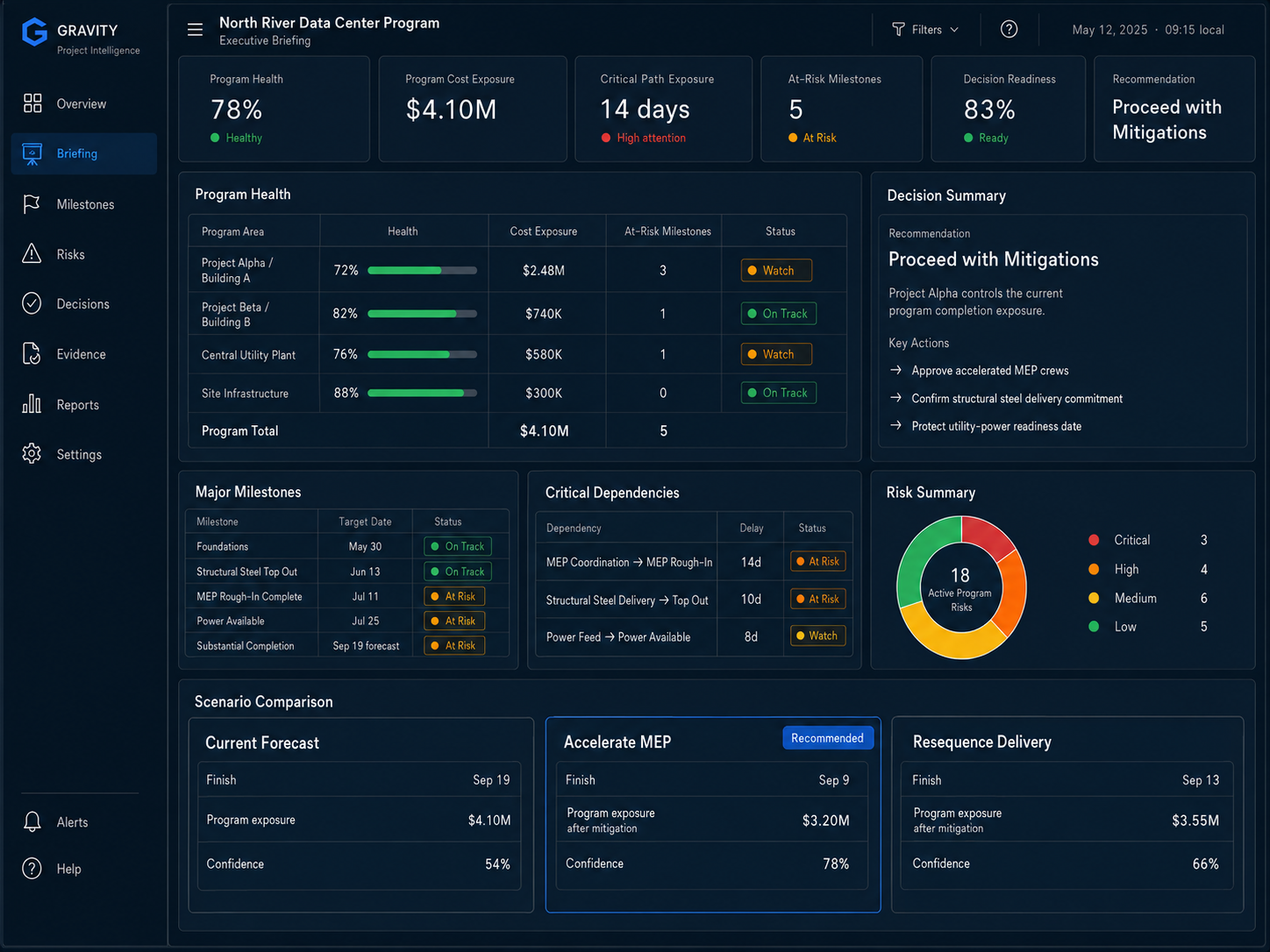Screen dimensions: 1270x952
Task: Click the Current Forecast scenario title
Action: pos(262,743)
